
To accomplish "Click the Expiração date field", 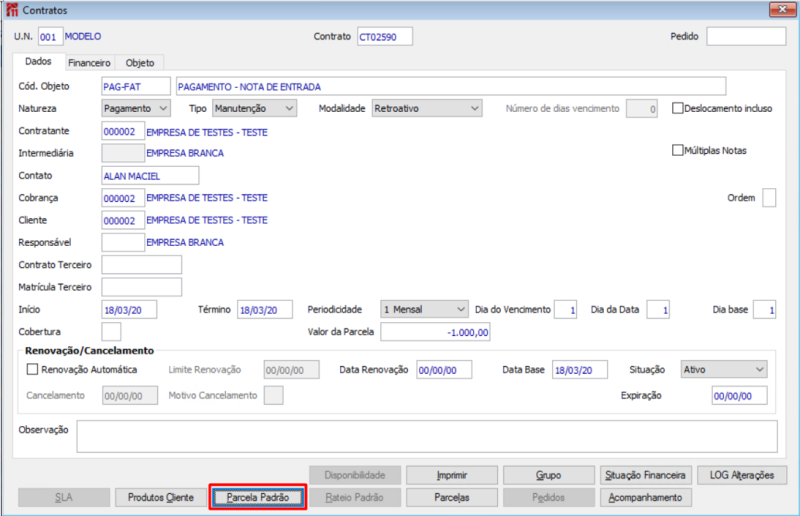I will [x=739, y=396].
